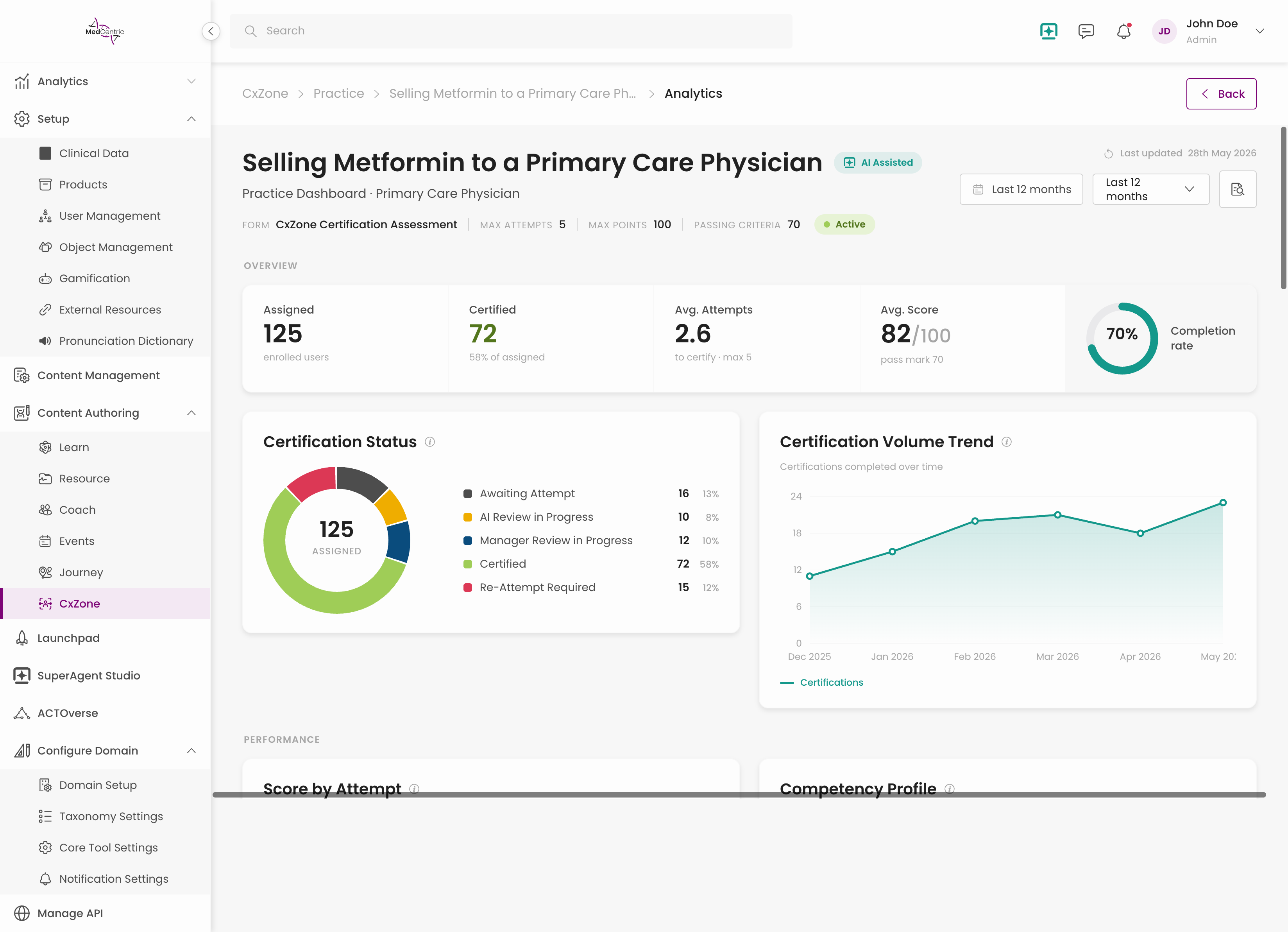This screenshot has width=1288, height=932.
Task: Open ACTOverse in sidebar
Action: [x=105, y=713]
